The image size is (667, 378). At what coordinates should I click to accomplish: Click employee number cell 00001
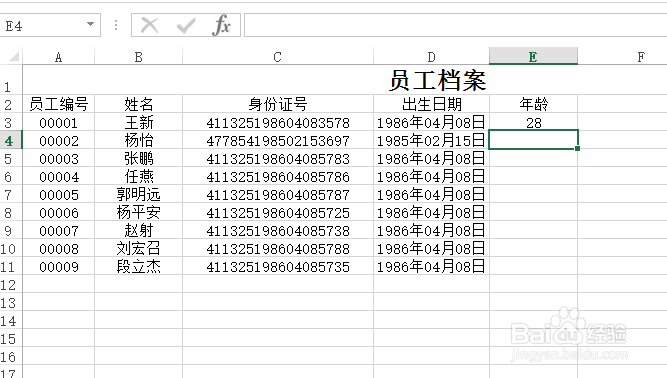pos(59,122)
